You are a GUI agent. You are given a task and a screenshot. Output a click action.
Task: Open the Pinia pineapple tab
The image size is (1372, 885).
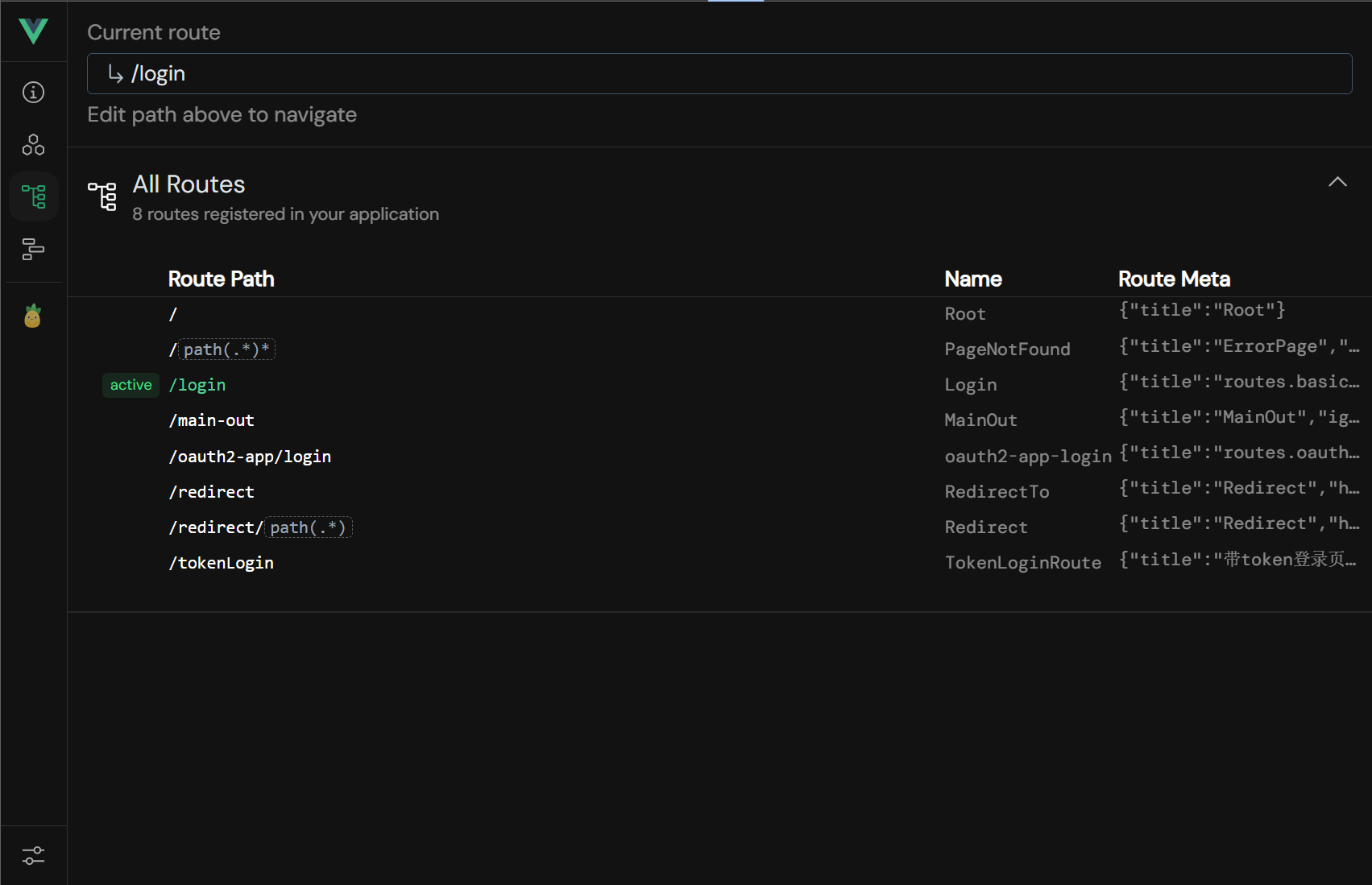tap(33, 316)
